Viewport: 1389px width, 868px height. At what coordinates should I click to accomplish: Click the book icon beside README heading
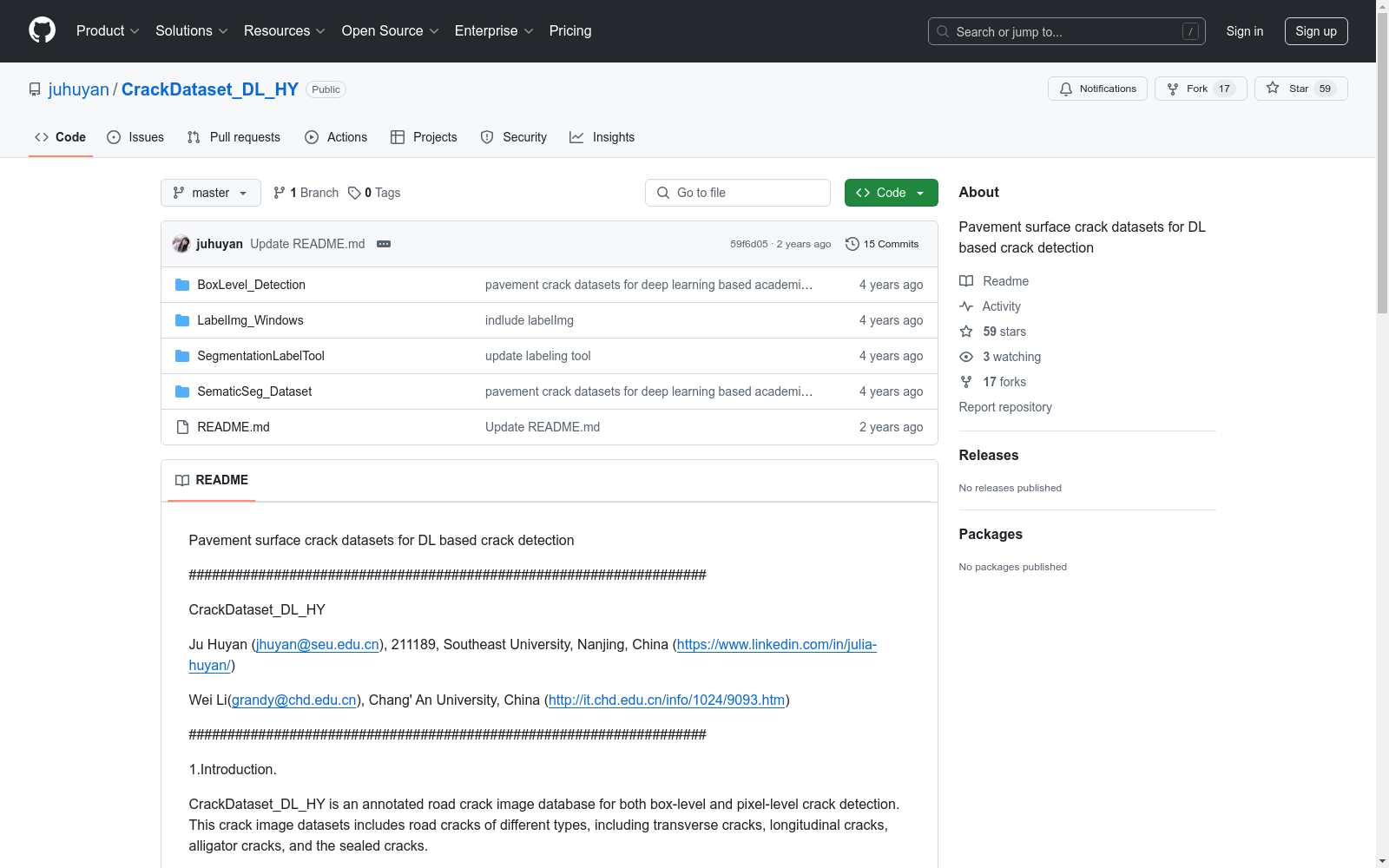[182, 480]
